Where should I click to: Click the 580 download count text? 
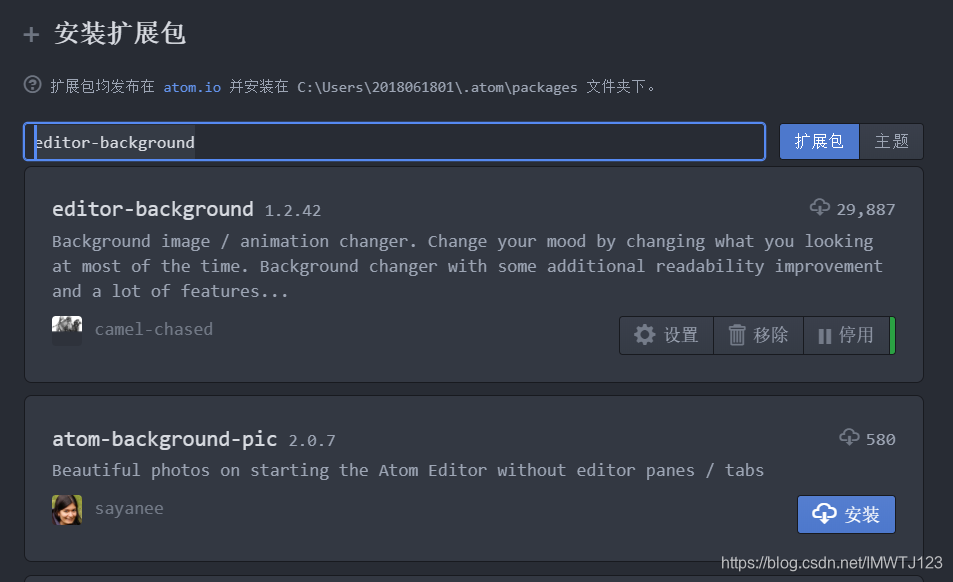[x=880, y=439]
